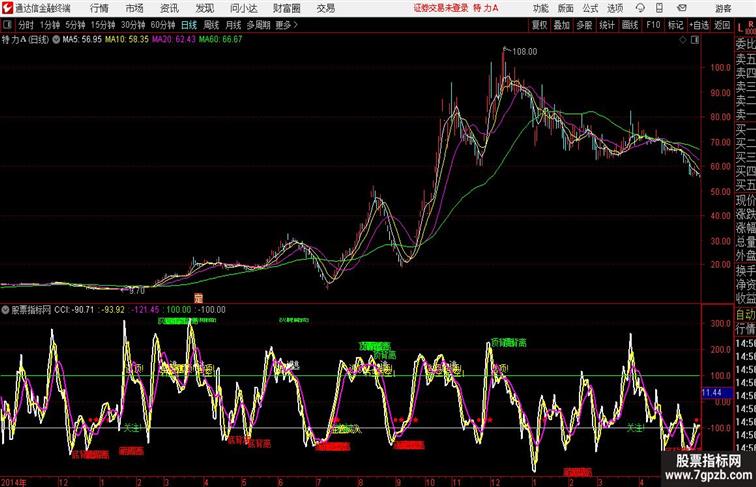The height and width of the screenshot is (487, 756).
Task: Open the 资讯 menu
Action: click(169, 8)
